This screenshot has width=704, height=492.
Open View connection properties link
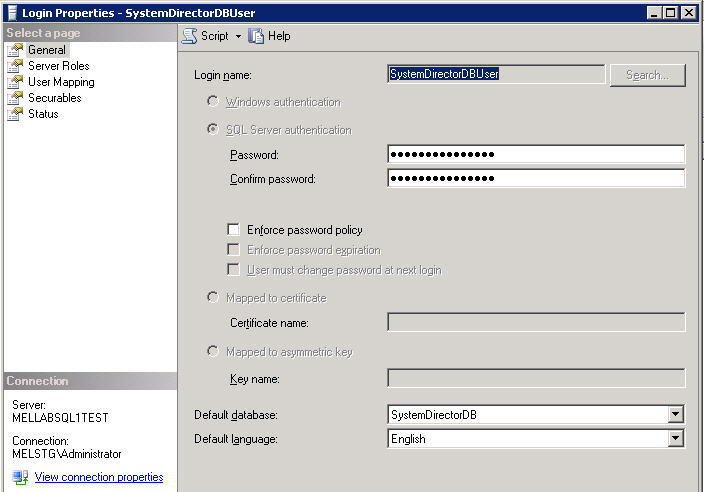(x=98, y=477)
